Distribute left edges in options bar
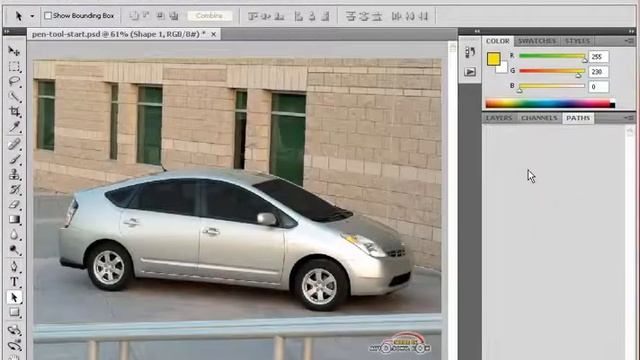 point(396,16)
